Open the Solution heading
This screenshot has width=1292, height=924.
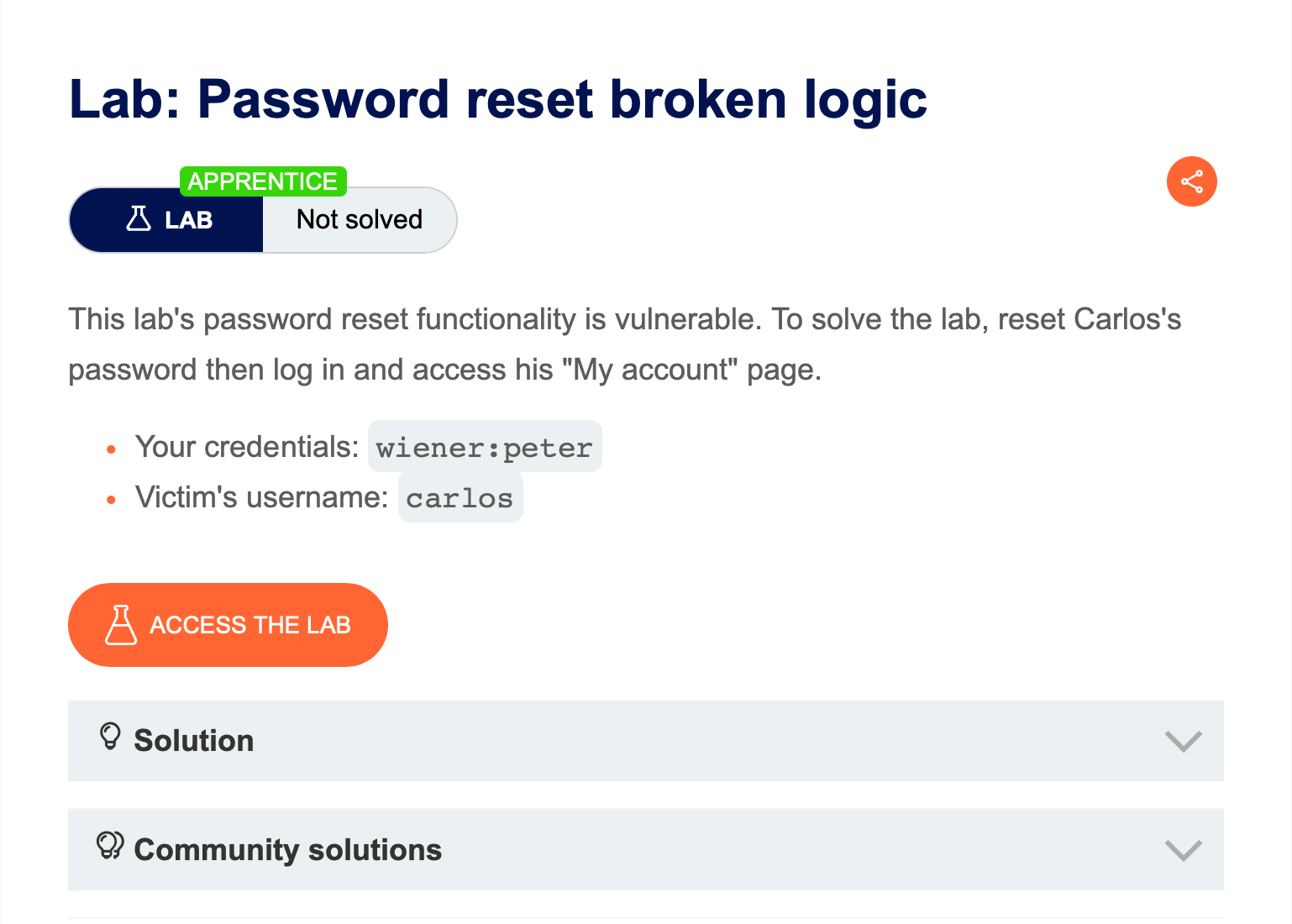coord(194,741)
